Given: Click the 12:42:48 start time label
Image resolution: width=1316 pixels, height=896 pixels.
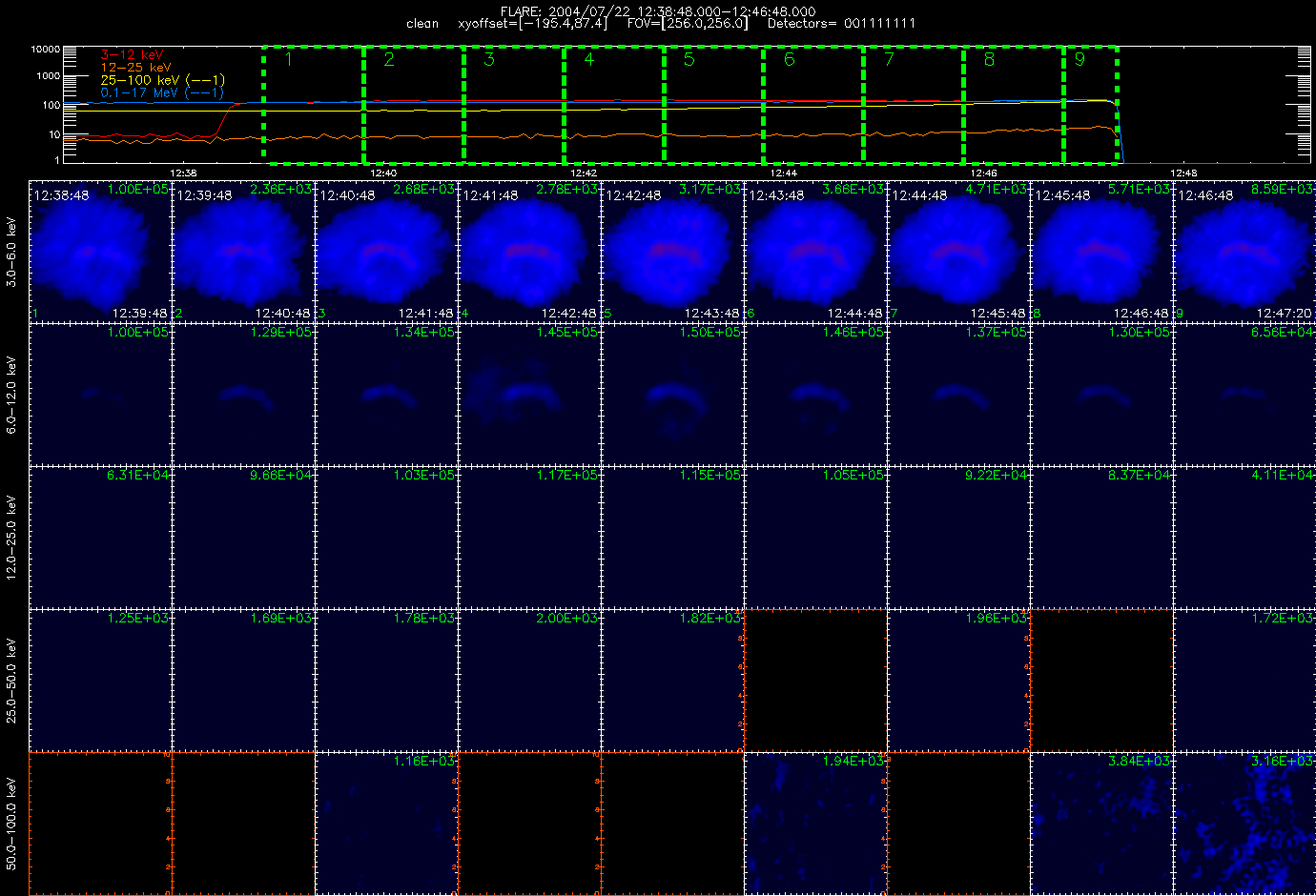Looking at the screenshot, I should [633, 195].
